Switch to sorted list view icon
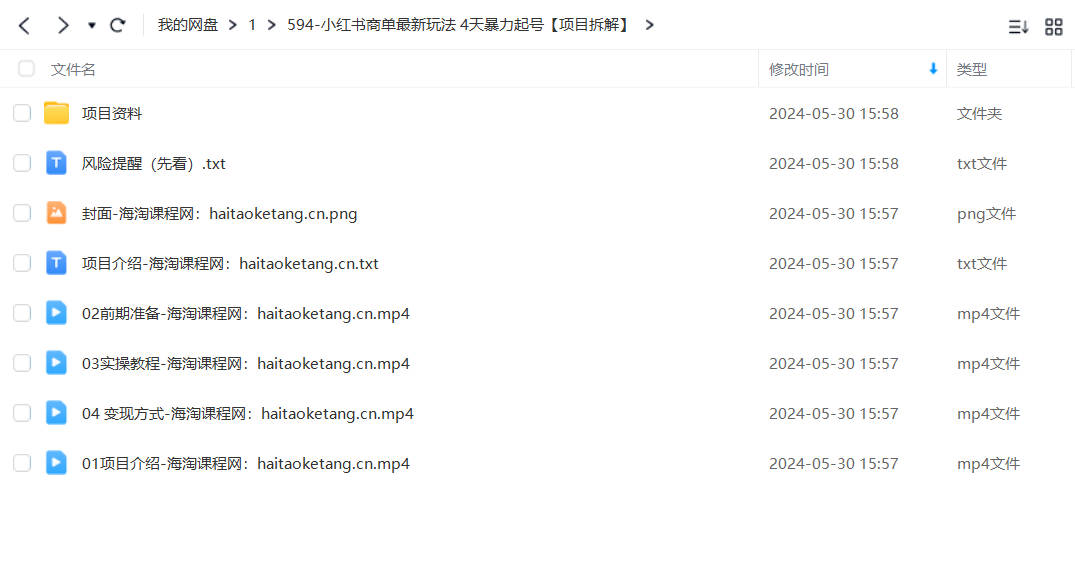Image resolution: width=1075 pixels, height=579 pixels. pos(1018,27)
